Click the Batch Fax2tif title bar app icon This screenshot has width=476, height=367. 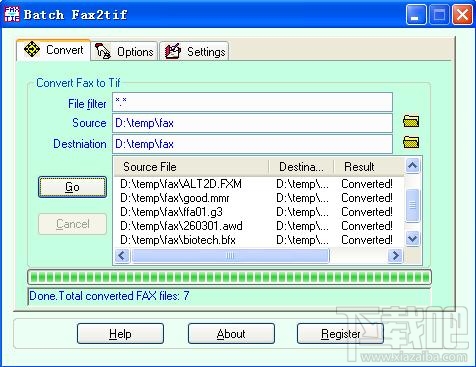(11, 14)
